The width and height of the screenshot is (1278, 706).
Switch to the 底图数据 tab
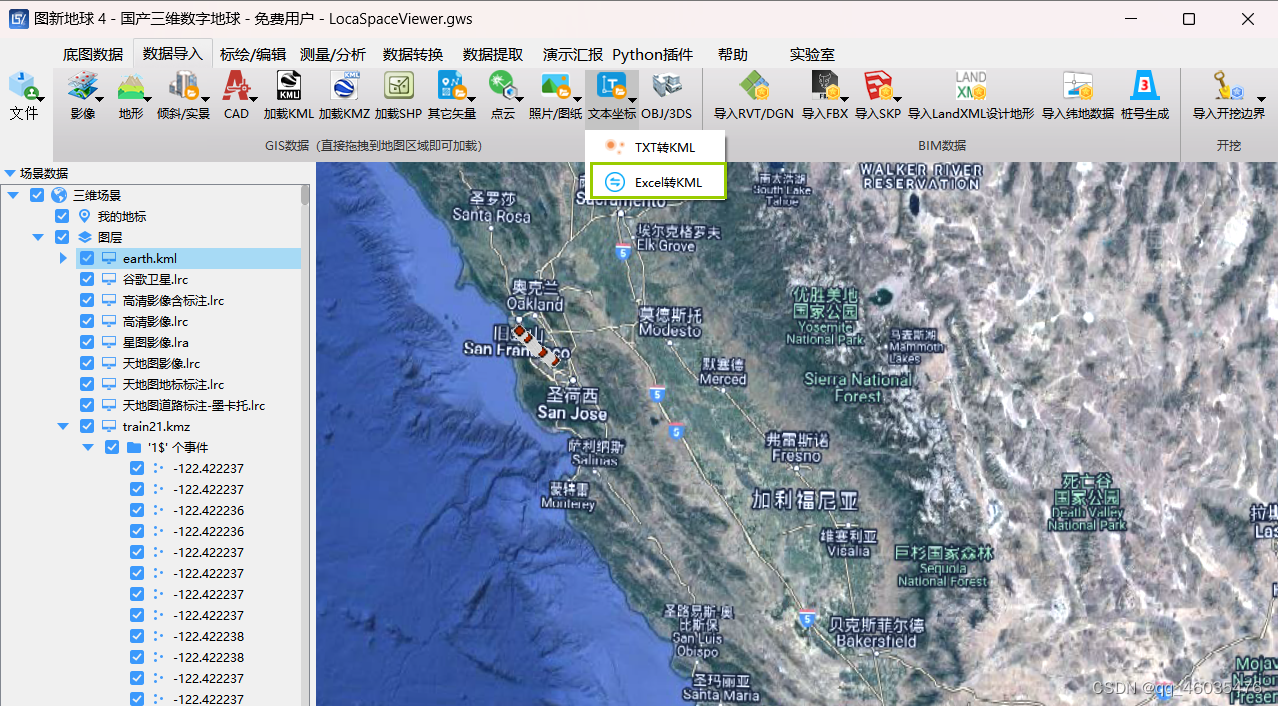93,54
